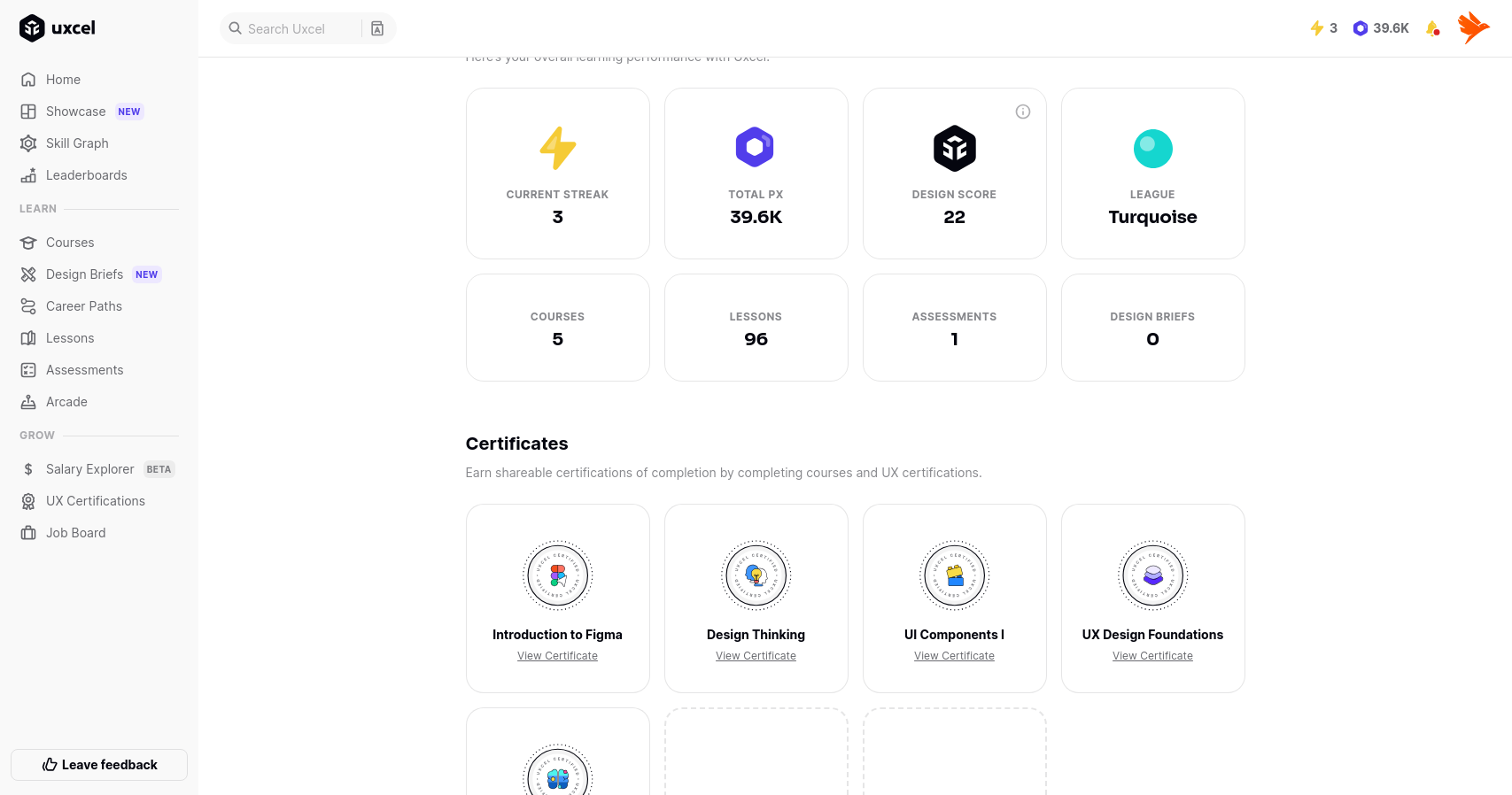View certificate for UX Design Foundations
1512x795 pixels.
click(1152, 656)
